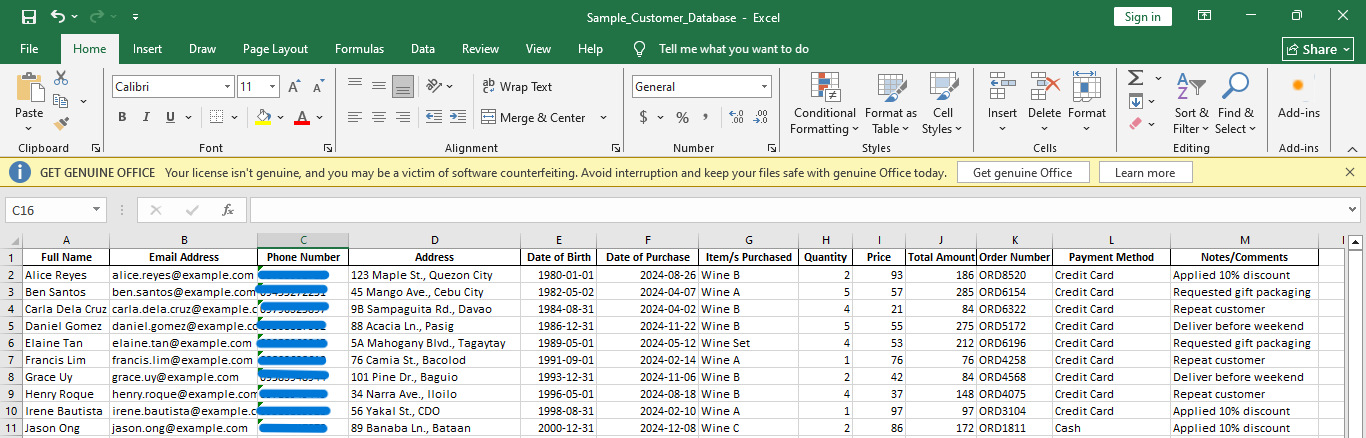Toggle Italic formatting
This screenshot has height=438, width=1366.
coord(146,117)
